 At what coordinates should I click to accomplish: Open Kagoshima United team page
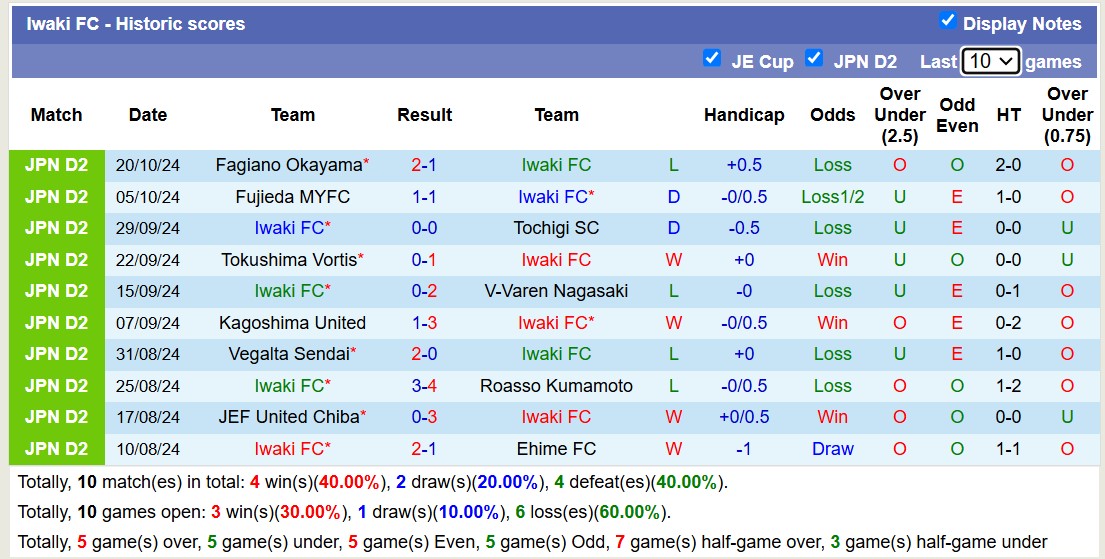click(293, 323)
